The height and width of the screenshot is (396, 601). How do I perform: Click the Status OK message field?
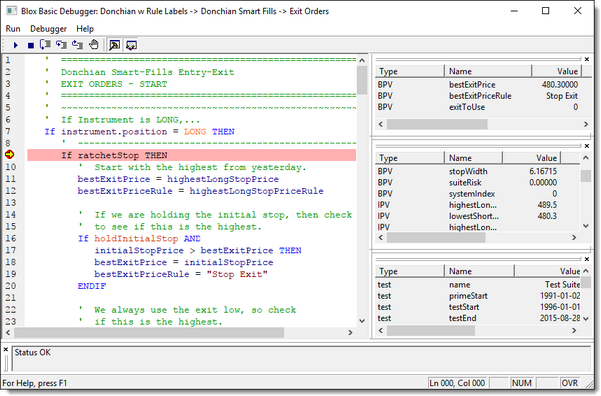pos(301,359)
